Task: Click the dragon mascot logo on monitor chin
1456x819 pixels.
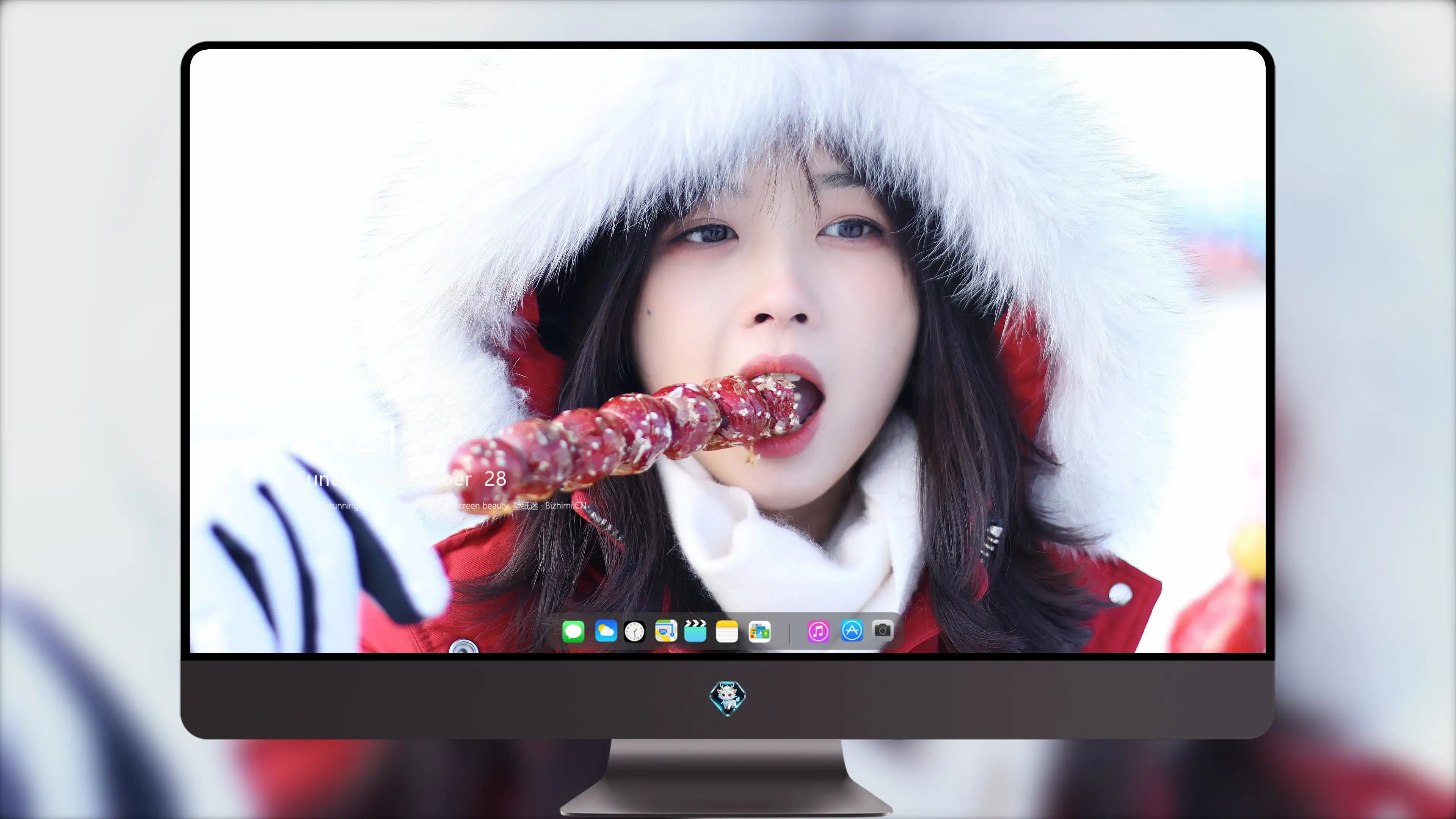Action: pyautogui.click(x=728, y=698)
